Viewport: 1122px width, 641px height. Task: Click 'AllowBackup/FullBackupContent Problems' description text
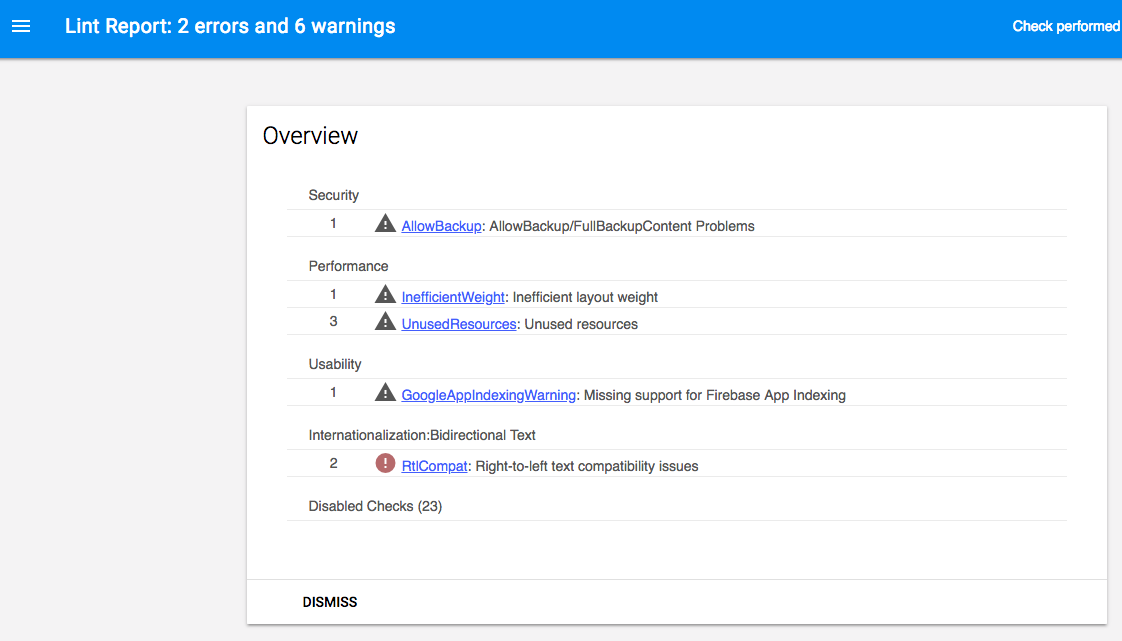tap(622, 226)
